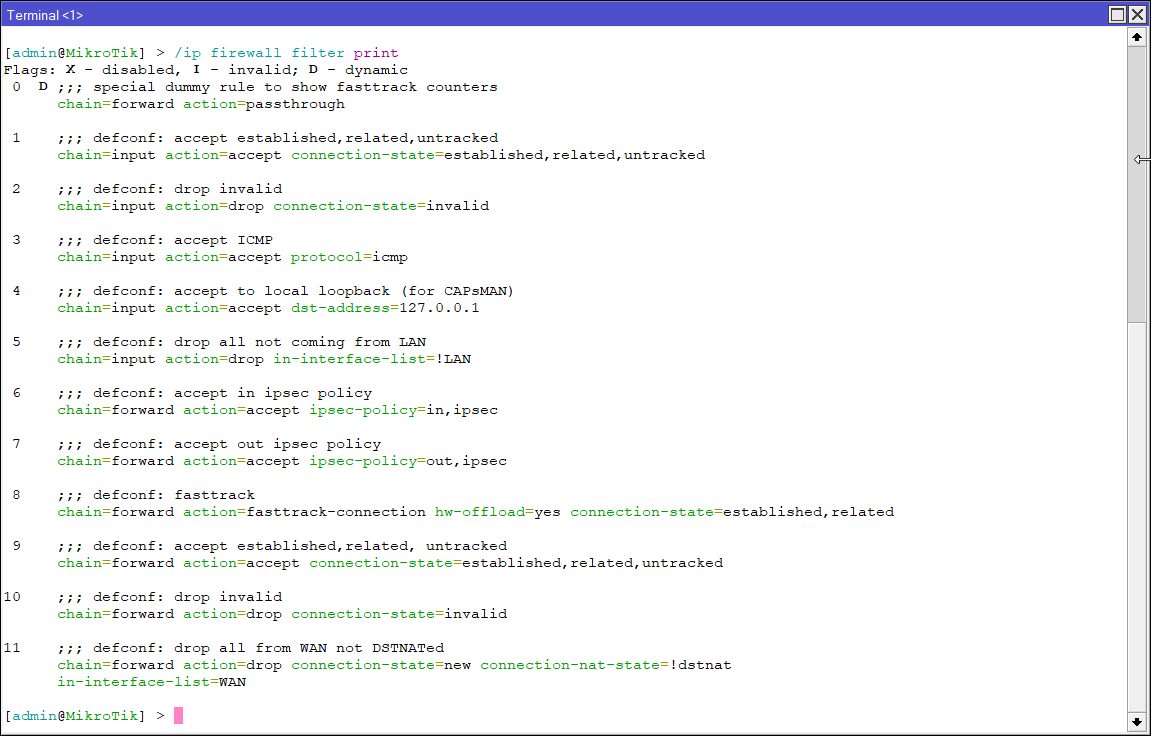Click the terminal vertical scrollbar thumb
This screenshot has width=1151, height=736.
pyautogui.click(x=1136, y=183)
